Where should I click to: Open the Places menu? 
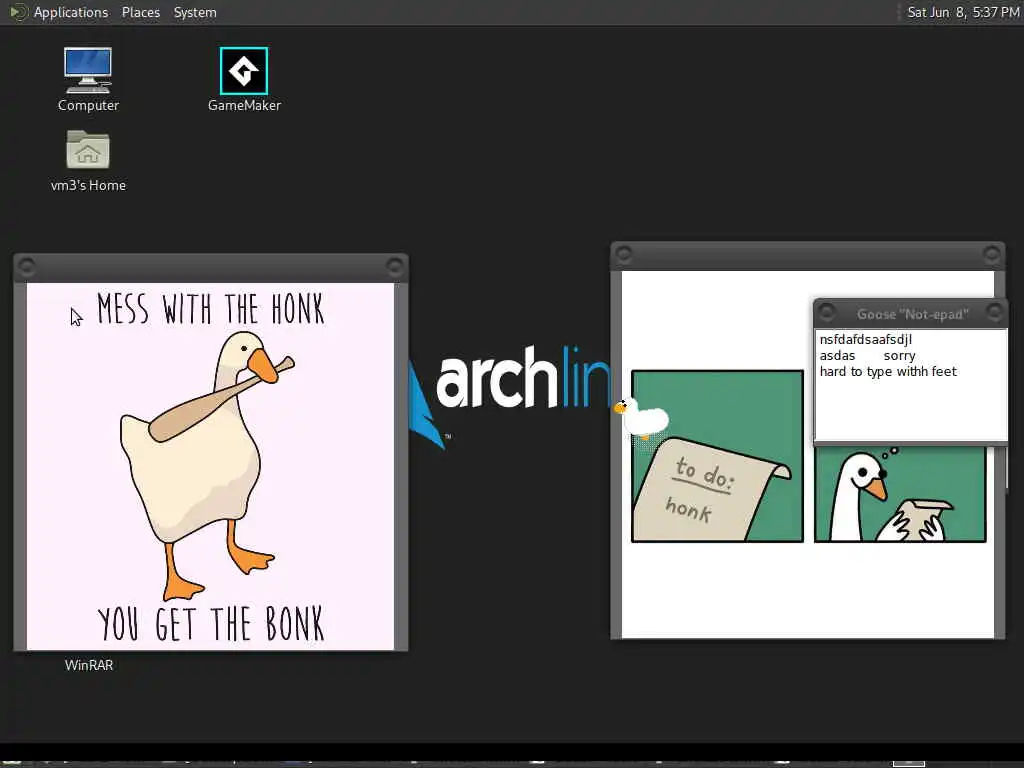[140, 12]
